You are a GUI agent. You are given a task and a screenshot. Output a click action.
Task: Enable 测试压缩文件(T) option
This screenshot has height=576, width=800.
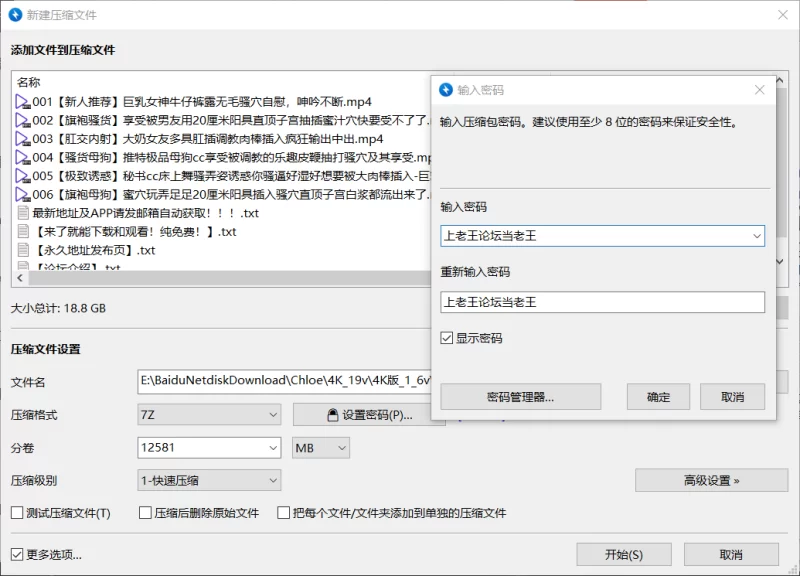(17, 513)
